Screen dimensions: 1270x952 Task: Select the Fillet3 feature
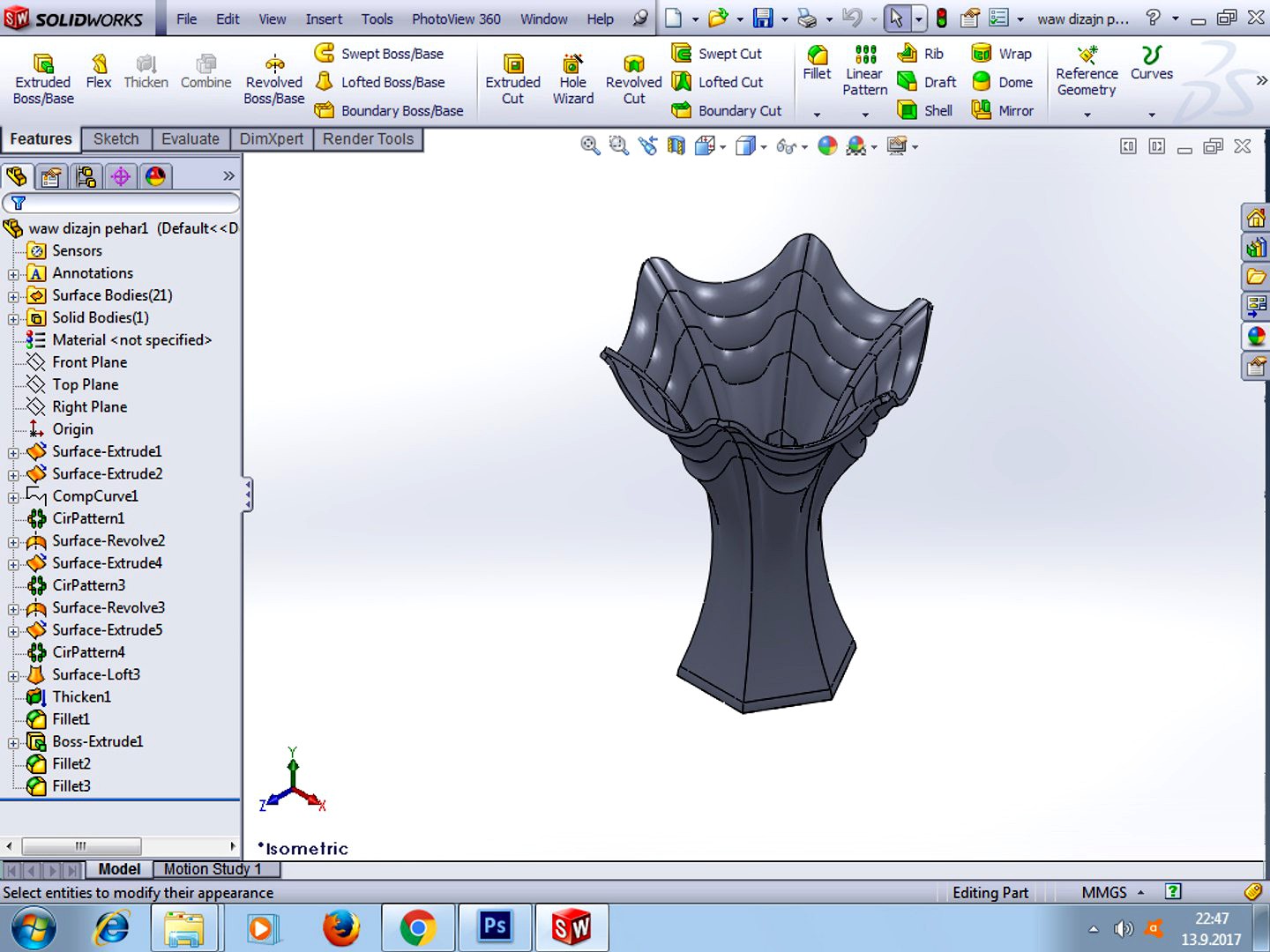[x=71, y=786]
